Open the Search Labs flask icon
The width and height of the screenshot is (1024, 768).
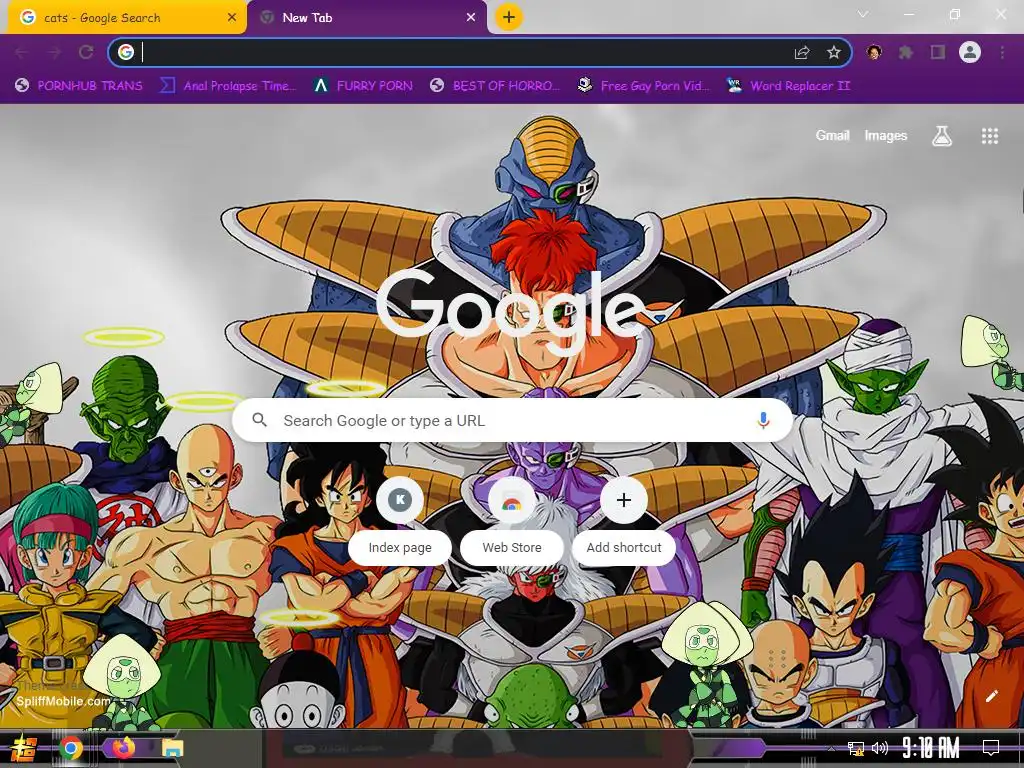(x=942, y=136)
